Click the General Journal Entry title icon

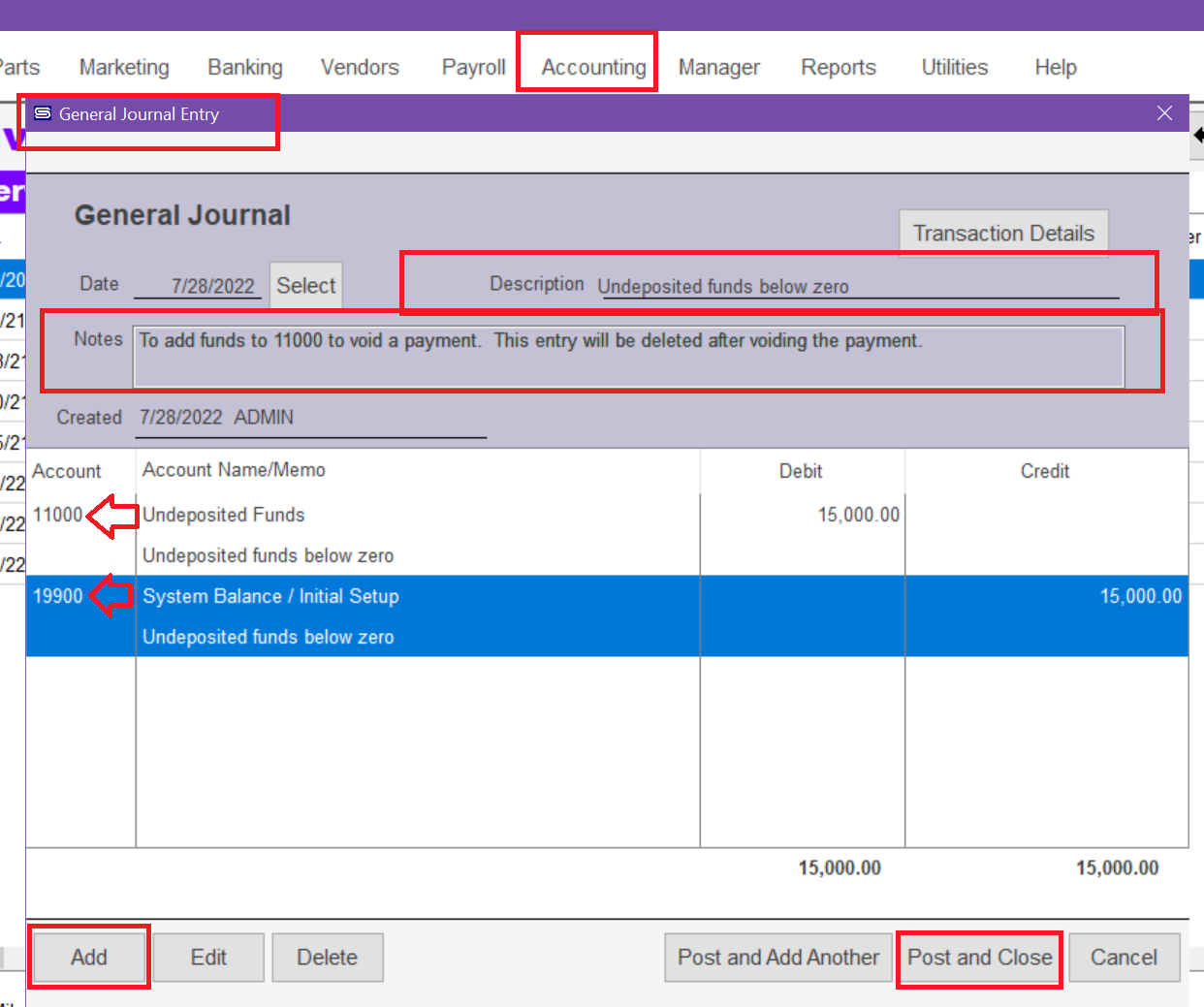coord(43,113)
